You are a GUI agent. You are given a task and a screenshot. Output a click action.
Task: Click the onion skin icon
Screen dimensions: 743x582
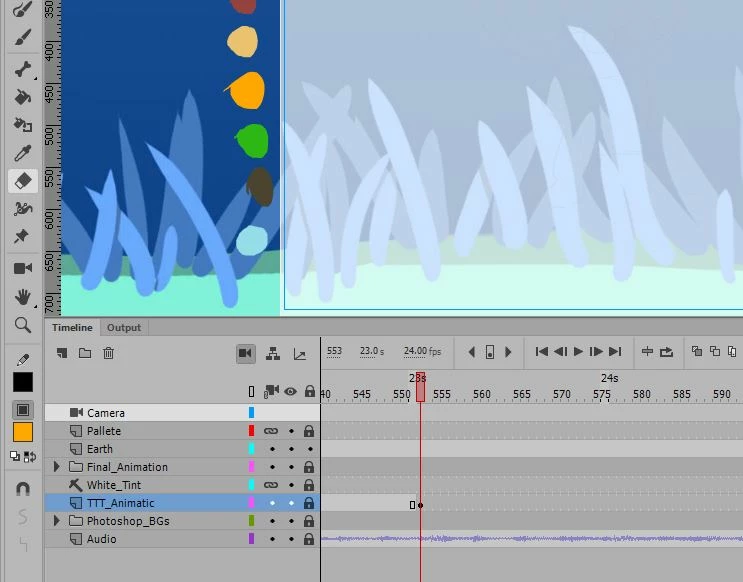point(697,351)
